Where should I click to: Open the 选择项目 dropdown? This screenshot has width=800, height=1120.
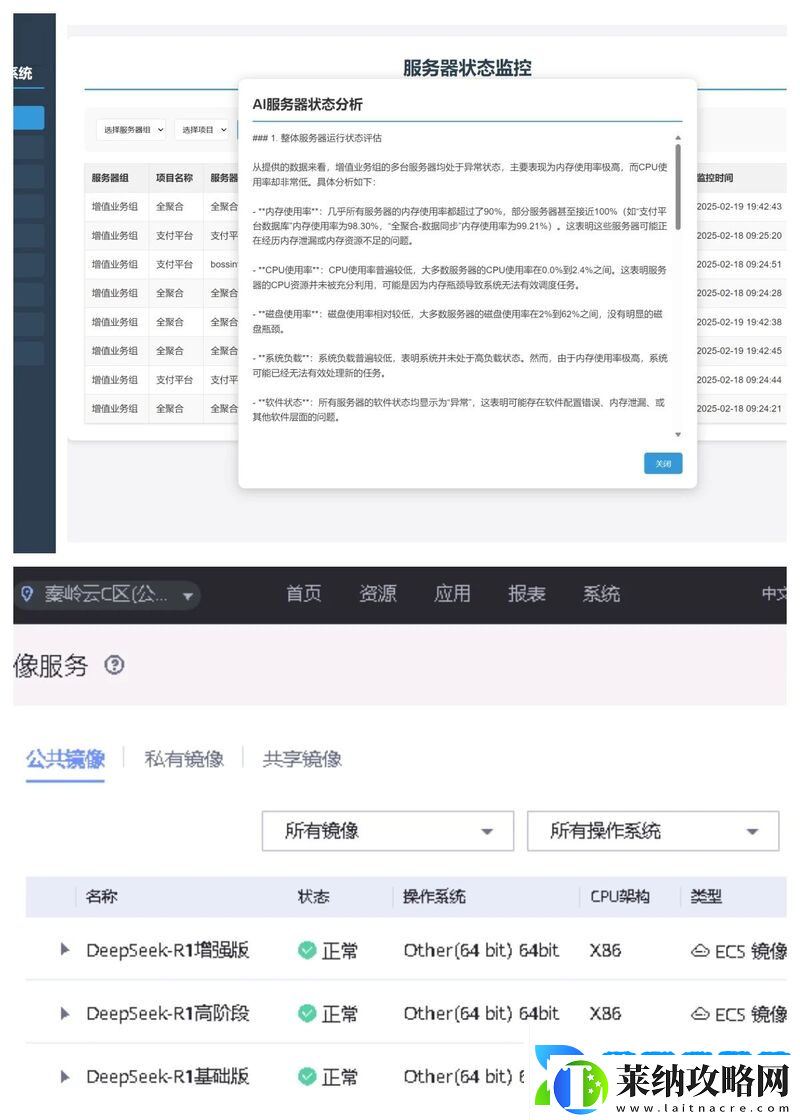point(203,129)
